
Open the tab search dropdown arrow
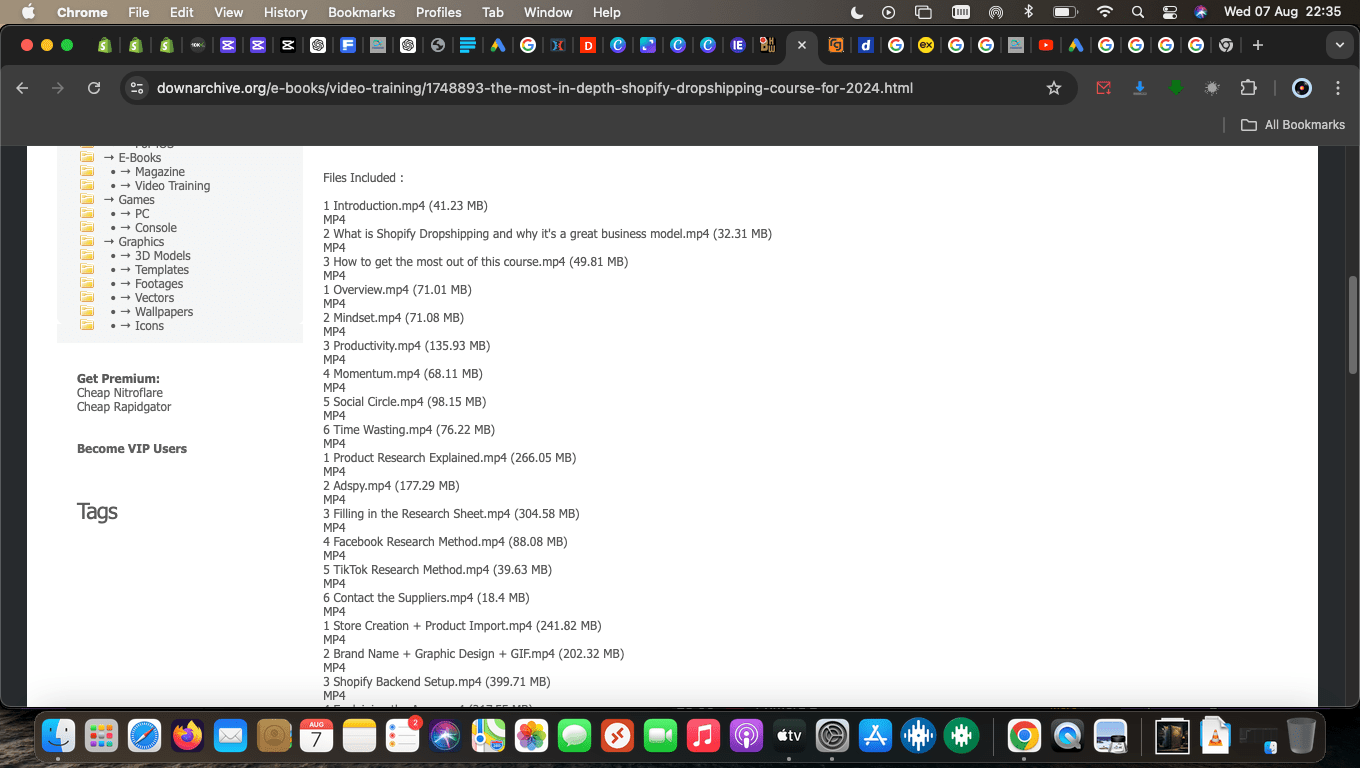(1339, 45)
